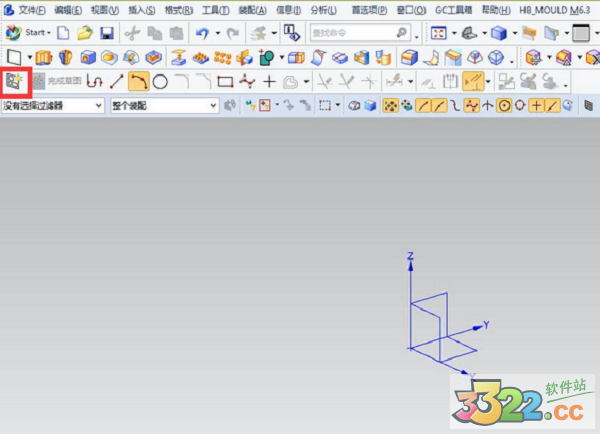The height and width of the screenshot is (434, 600).
Task: Open the selection filter combo box
Action: pos(53,105)
